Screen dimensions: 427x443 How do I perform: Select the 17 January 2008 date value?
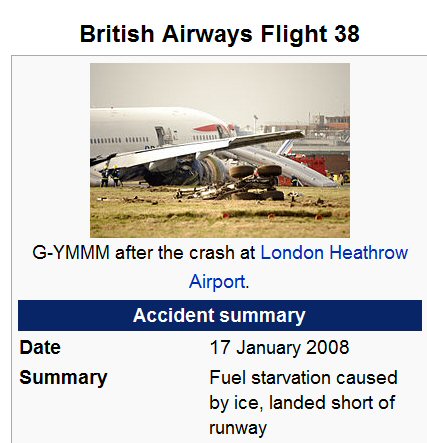[279, 347]
